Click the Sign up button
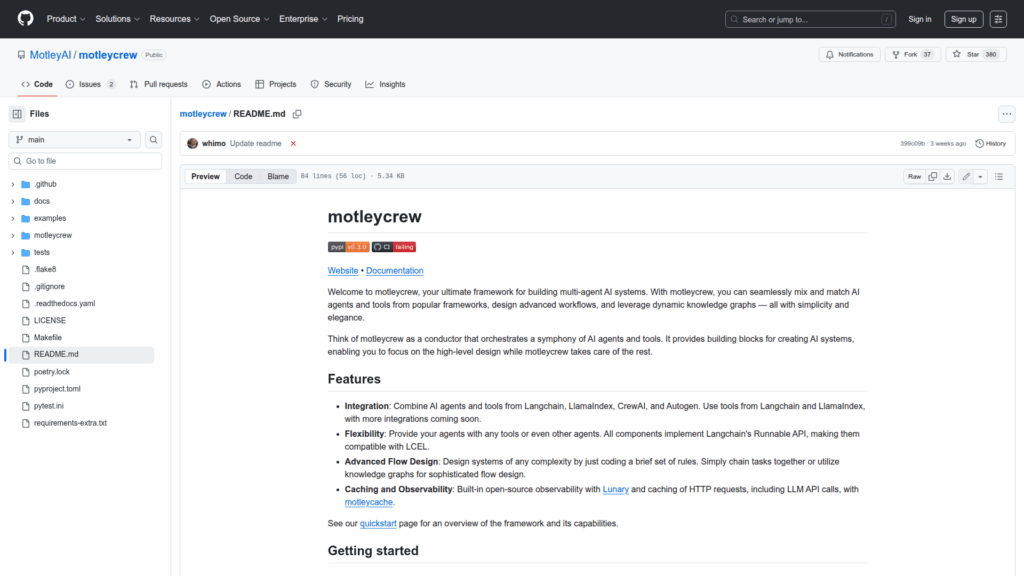The width and height of the screenshot is (1024, 576). click(963, 19)
